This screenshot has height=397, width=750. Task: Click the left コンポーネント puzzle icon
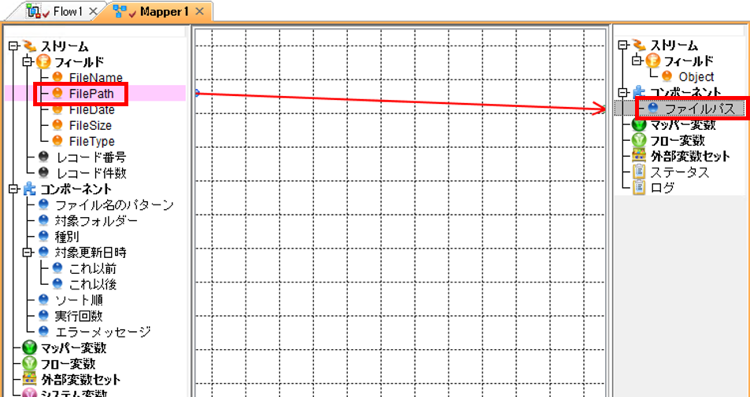[29, 189]
